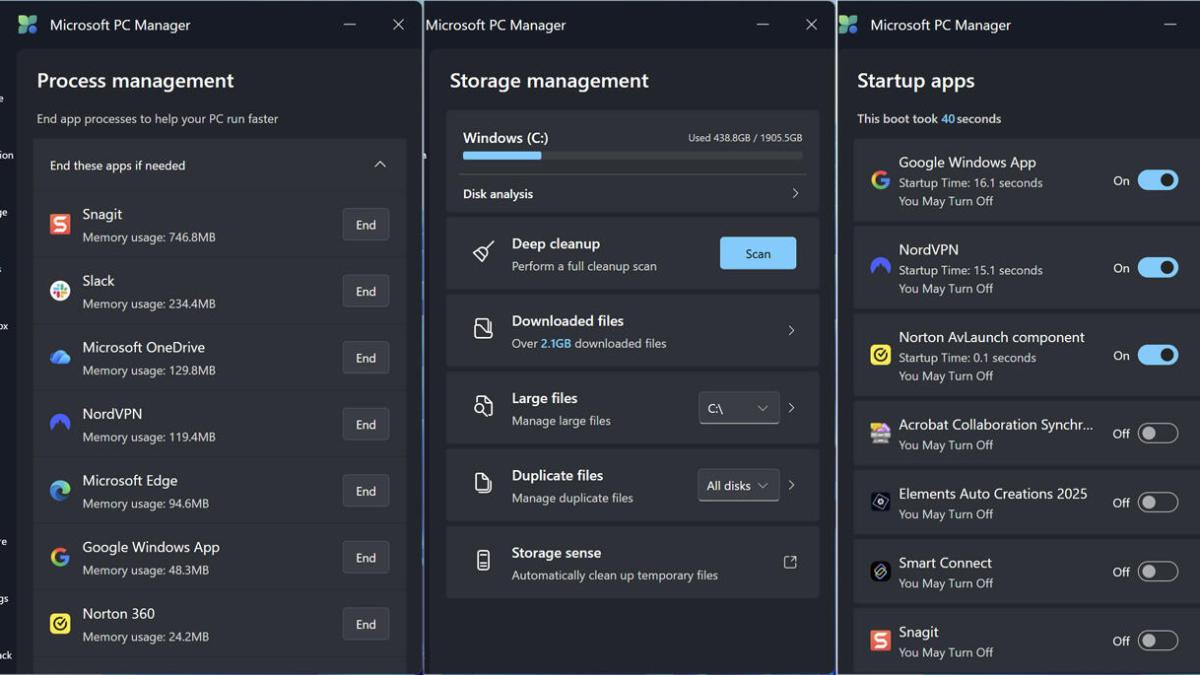The image size is (1200, 675).
Task: Turn on Smart Connect startup toggle
Action: tap(1158, 572)
